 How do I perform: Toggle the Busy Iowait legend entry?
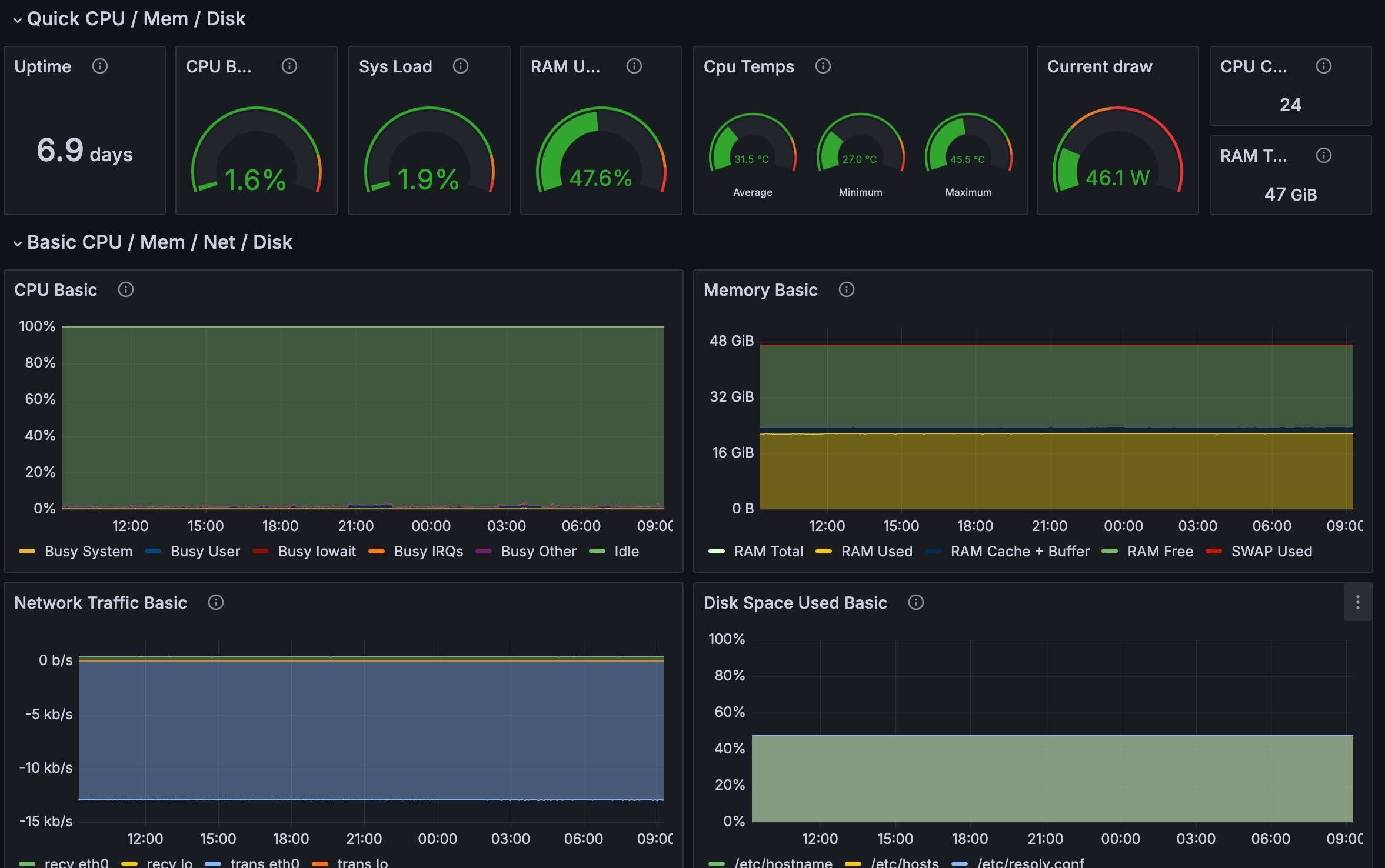coord(317,552)
